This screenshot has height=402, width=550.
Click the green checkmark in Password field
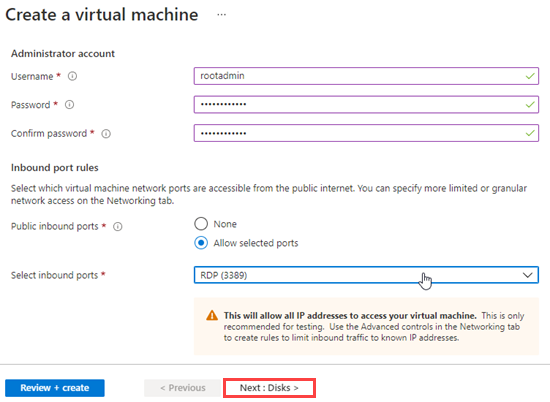click(530, 104)
